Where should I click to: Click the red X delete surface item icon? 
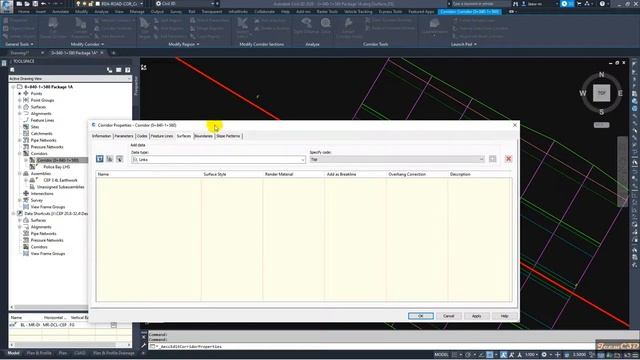pos(509,159)
